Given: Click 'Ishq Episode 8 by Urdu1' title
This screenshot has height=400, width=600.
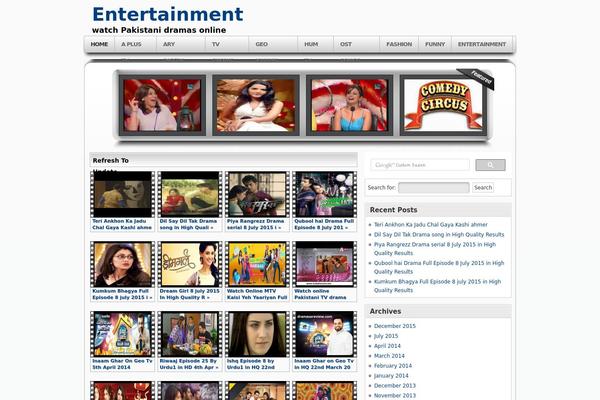Looking at the screenshot, I should [x=251, y=364].
